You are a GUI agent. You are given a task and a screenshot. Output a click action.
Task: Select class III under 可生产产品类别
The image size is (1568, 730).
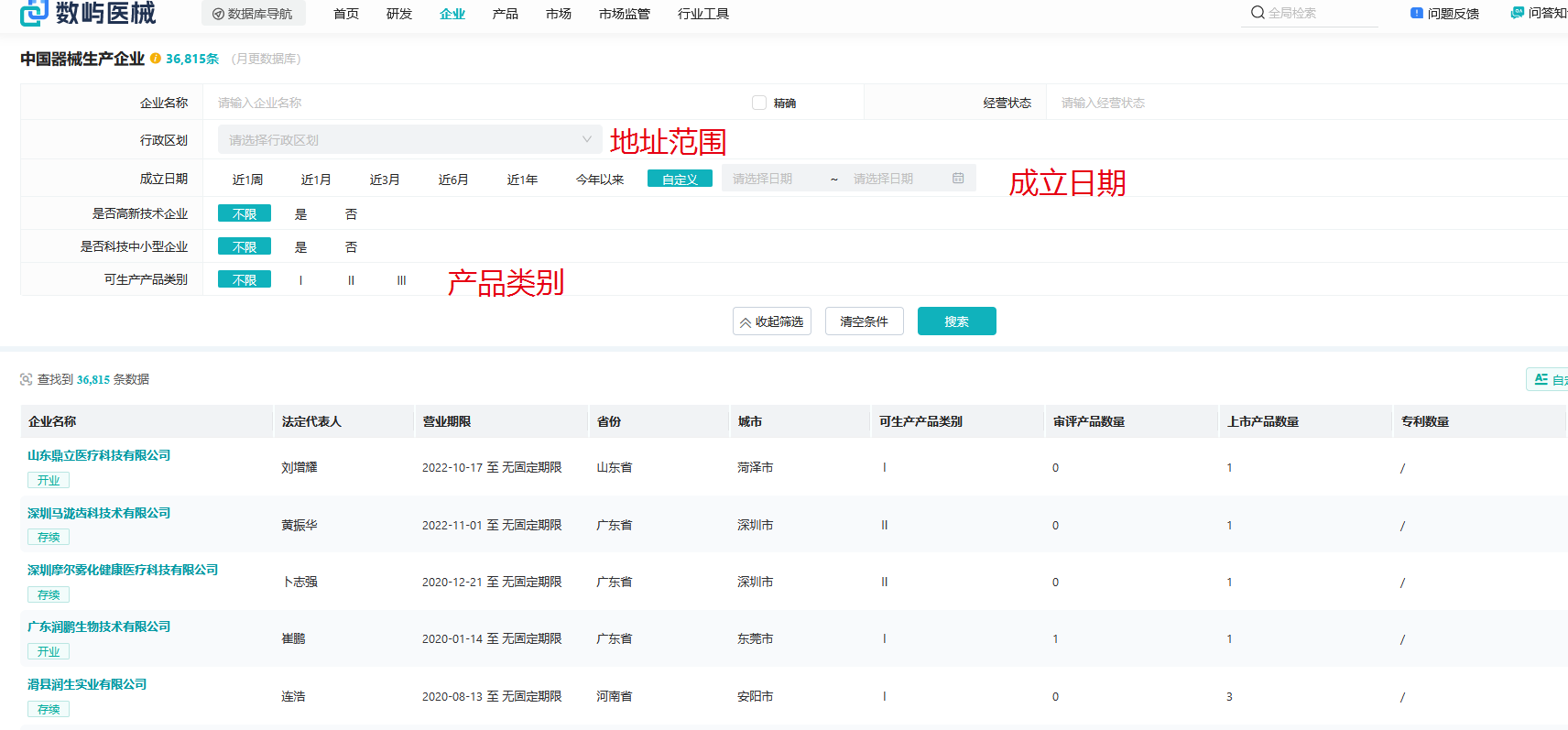click(x=401, y=280)
